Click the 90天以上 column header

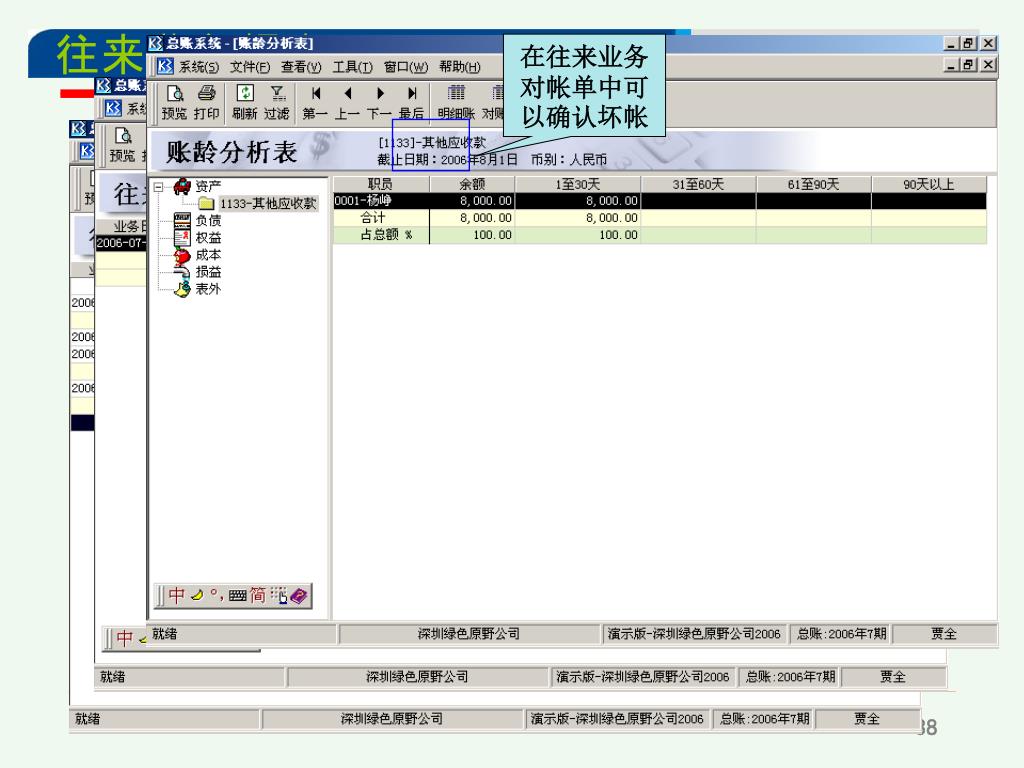pos(929,184)
